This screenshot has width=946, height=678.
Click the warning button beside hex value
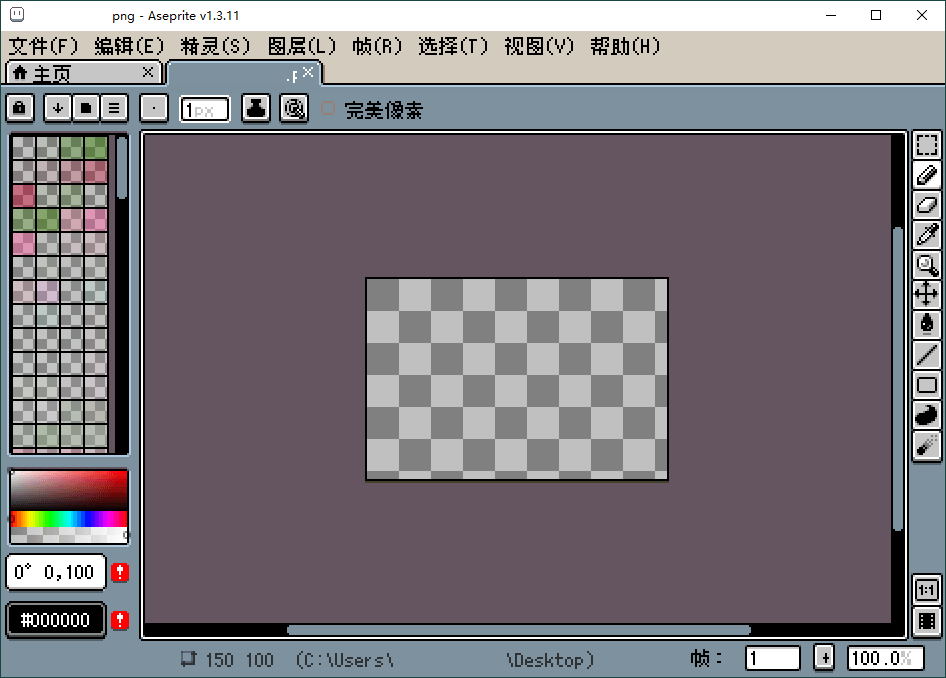tap(119, 620)
